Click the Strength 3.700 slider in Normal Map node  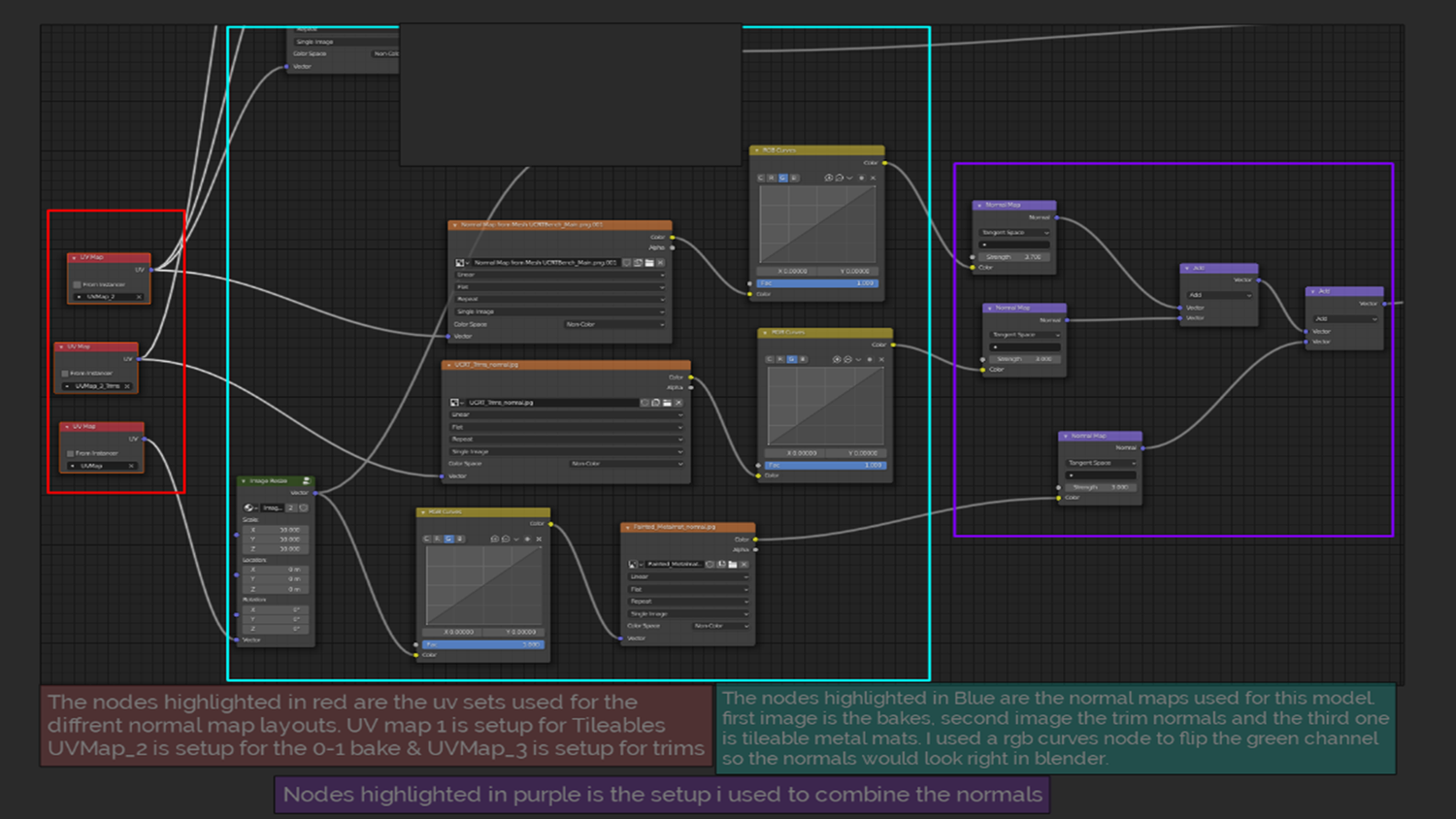coord(1014,257)
